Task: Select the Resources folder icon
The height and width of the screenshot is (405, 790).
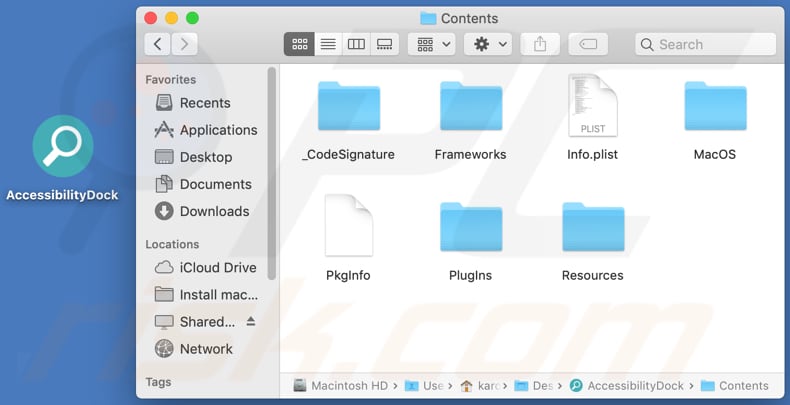Action: [x=594, y=227]
